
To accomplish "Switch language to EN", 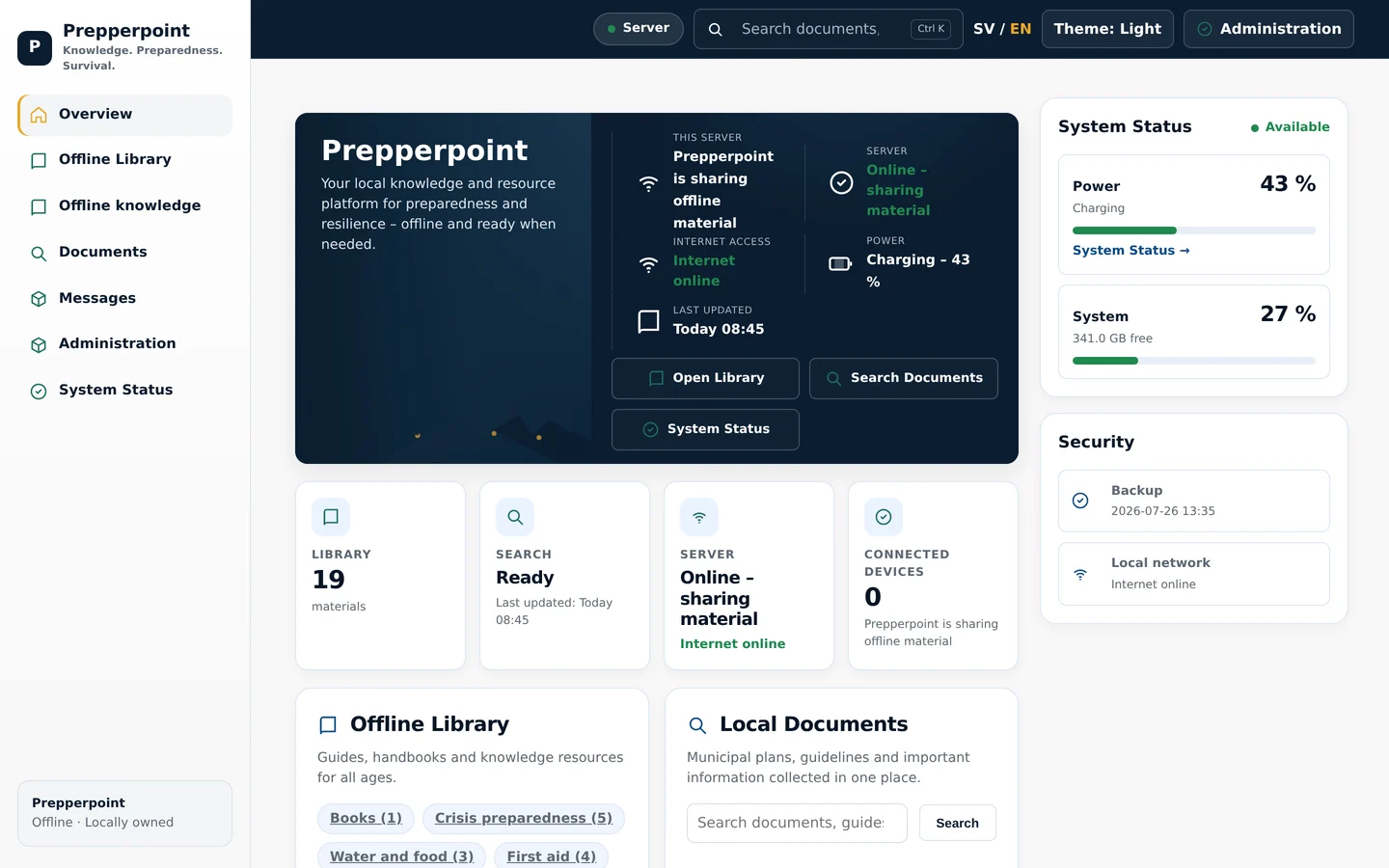I will 1021,29.
